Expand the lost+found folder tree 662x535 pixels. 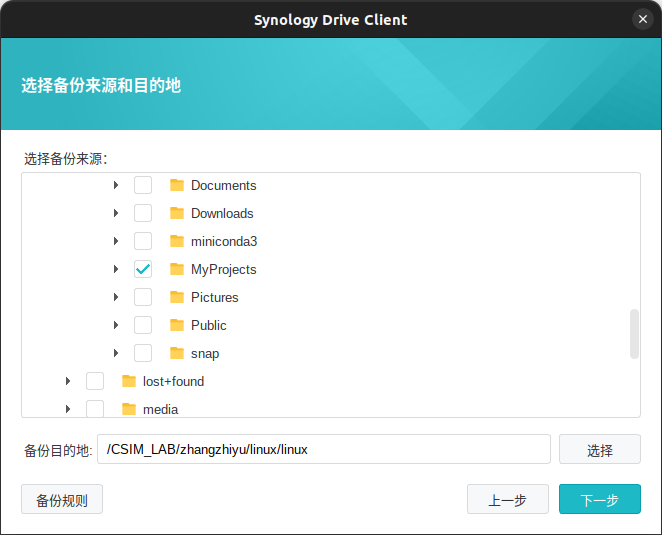68,381
